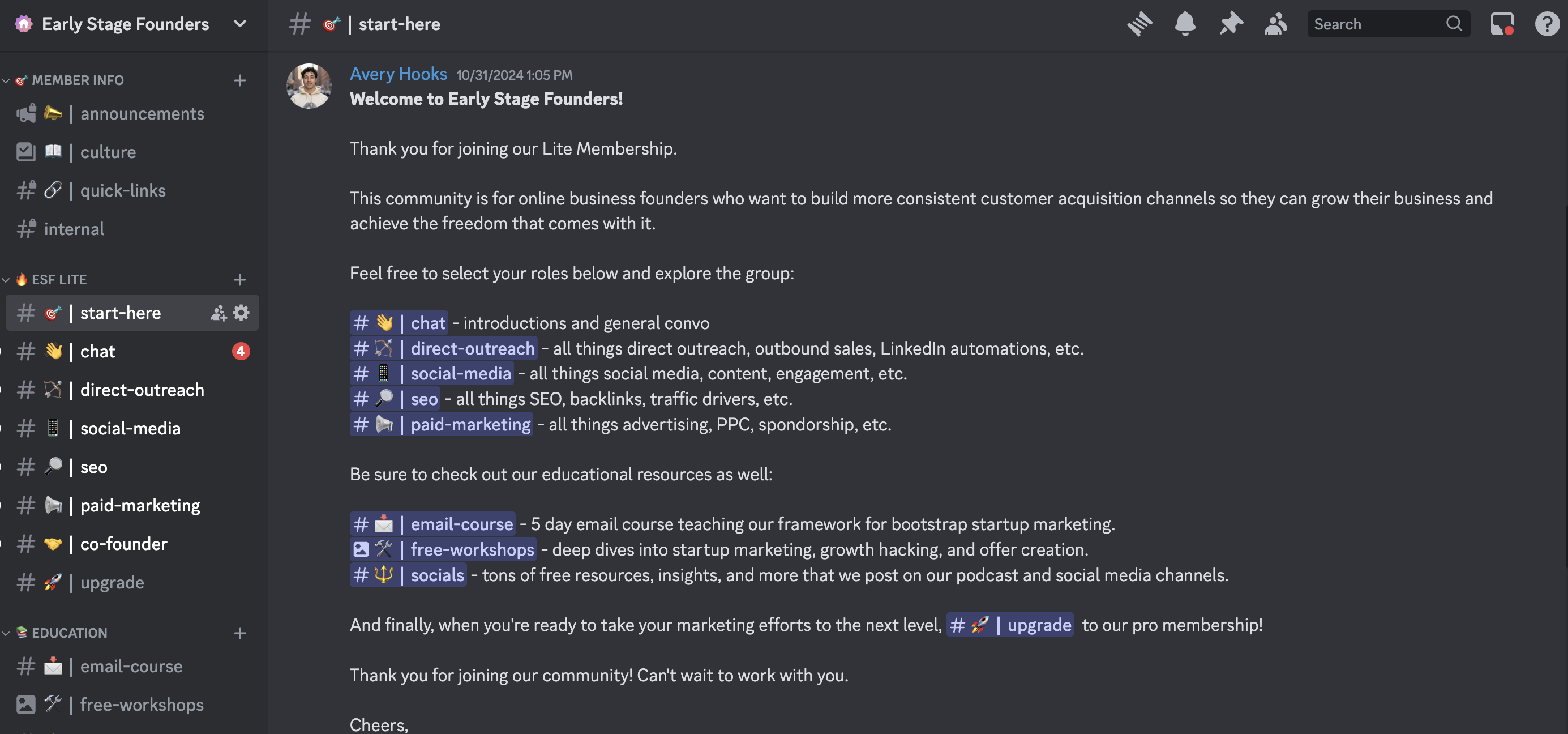Add channel to MEMBER INFO category
The image size is (1568, 734).
(x=240, y=80)
